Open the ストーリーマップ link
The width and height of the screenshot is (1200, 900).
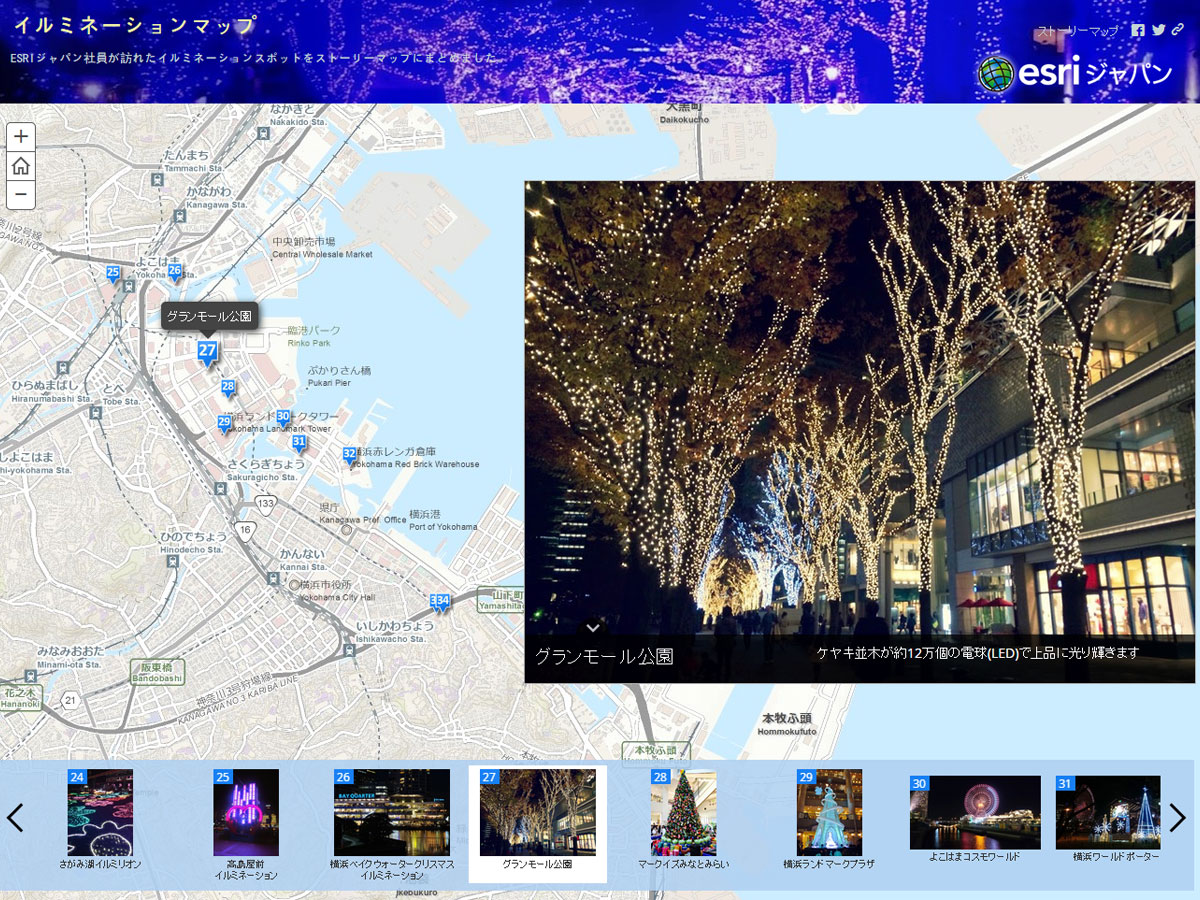(1078, 31)
